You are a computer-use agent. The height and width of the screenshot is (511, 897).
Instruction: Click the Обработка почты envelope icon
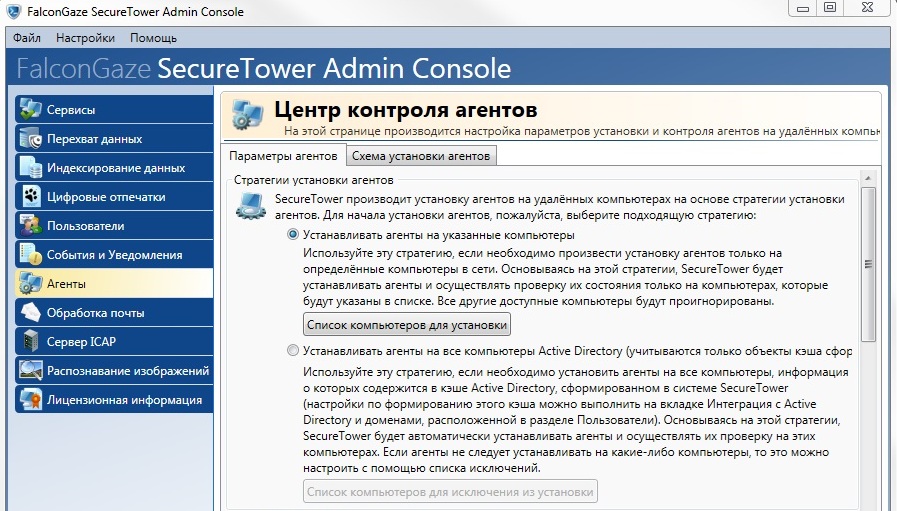tap(30, 312)
